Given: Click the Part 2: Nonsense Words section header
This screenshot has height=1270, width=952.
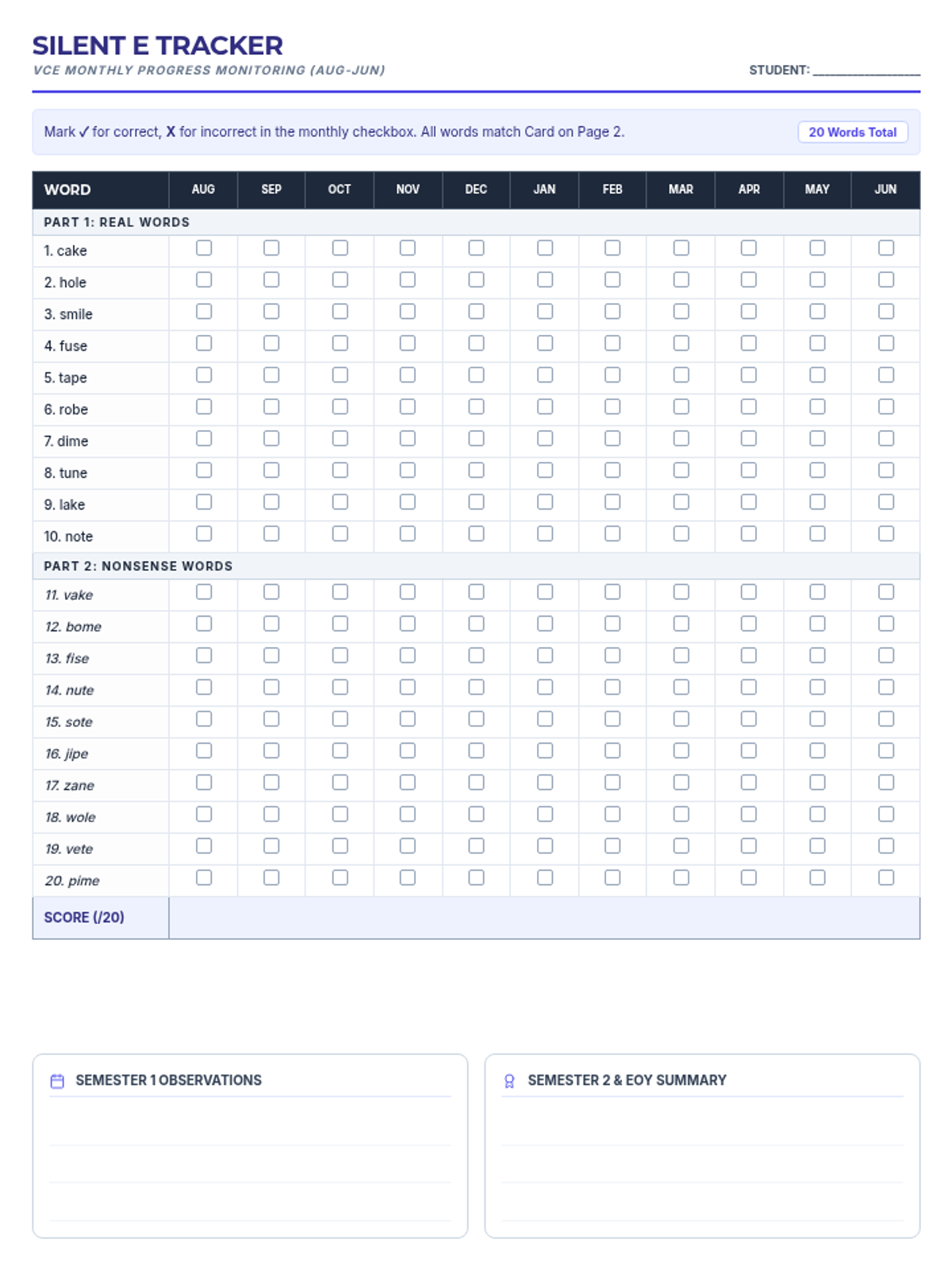Looking at the screenshot, I should click(138, 566).
